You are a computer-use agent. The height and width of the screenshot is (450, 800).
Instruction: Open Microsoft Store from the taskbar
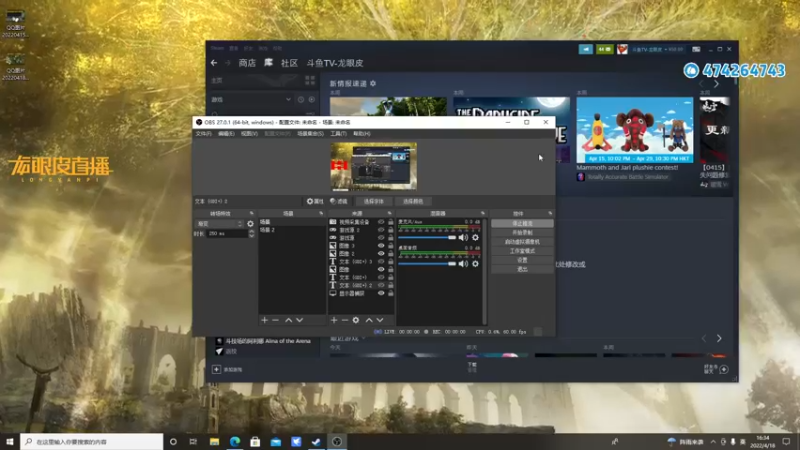255,441
